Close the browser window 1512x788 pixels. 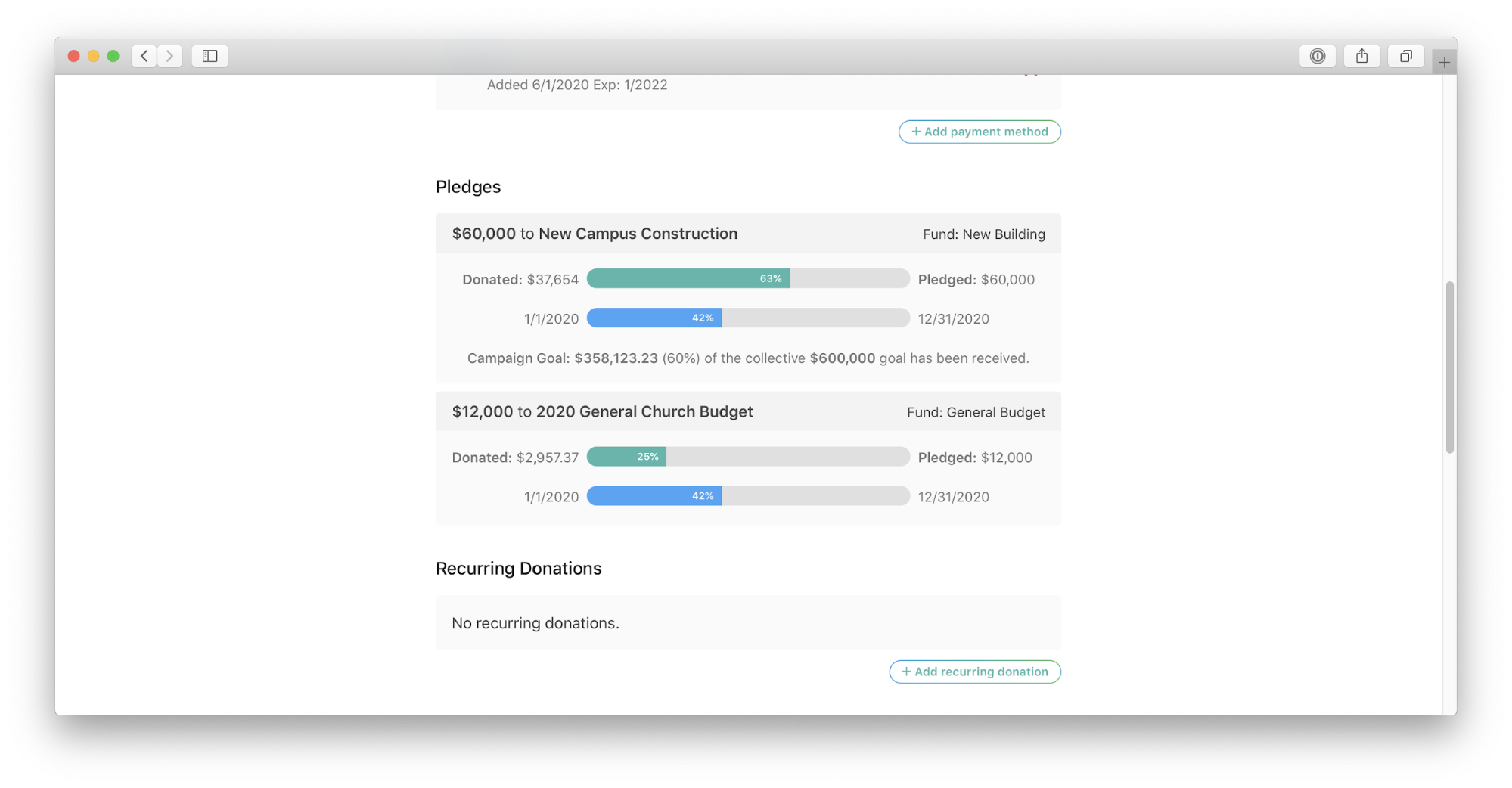[x=74, y=56]
